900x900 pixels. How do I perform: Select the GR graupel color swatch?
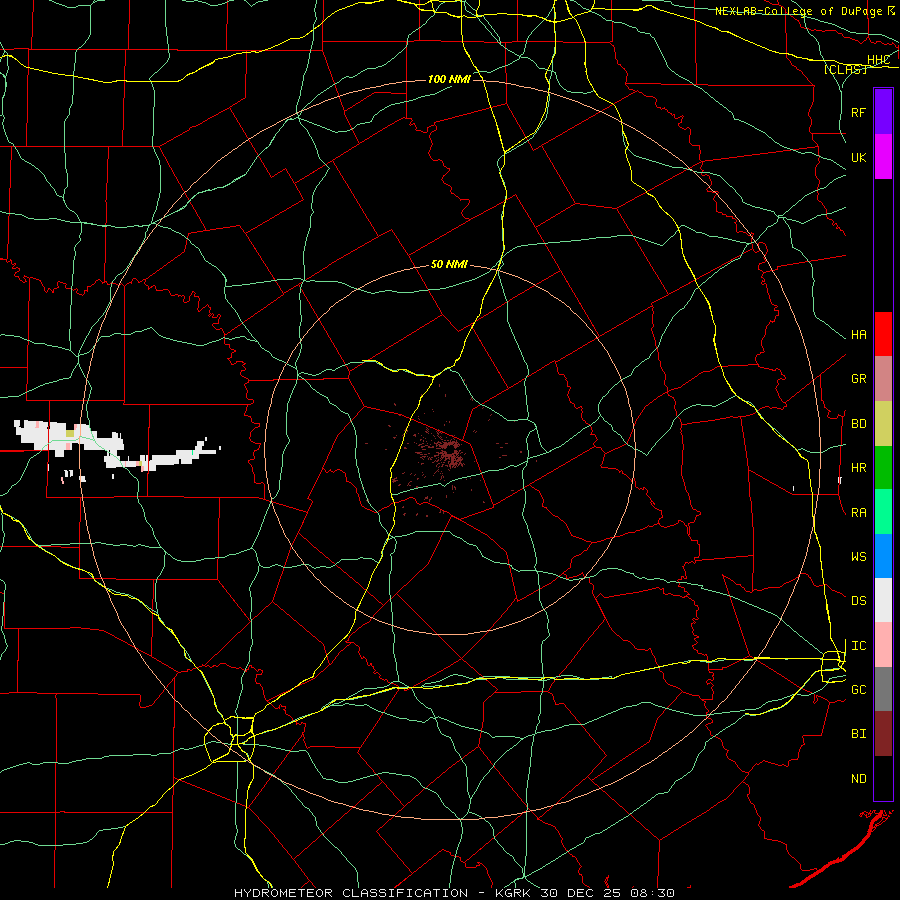click(x=883, y=378)
